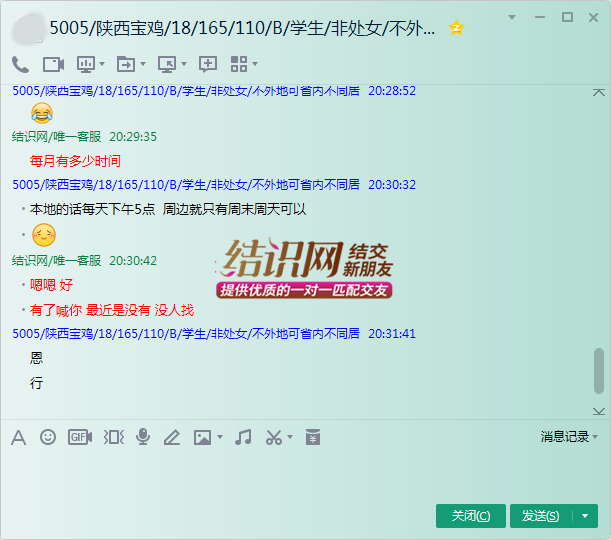Click the 发送(S) send button

point(541,516)
